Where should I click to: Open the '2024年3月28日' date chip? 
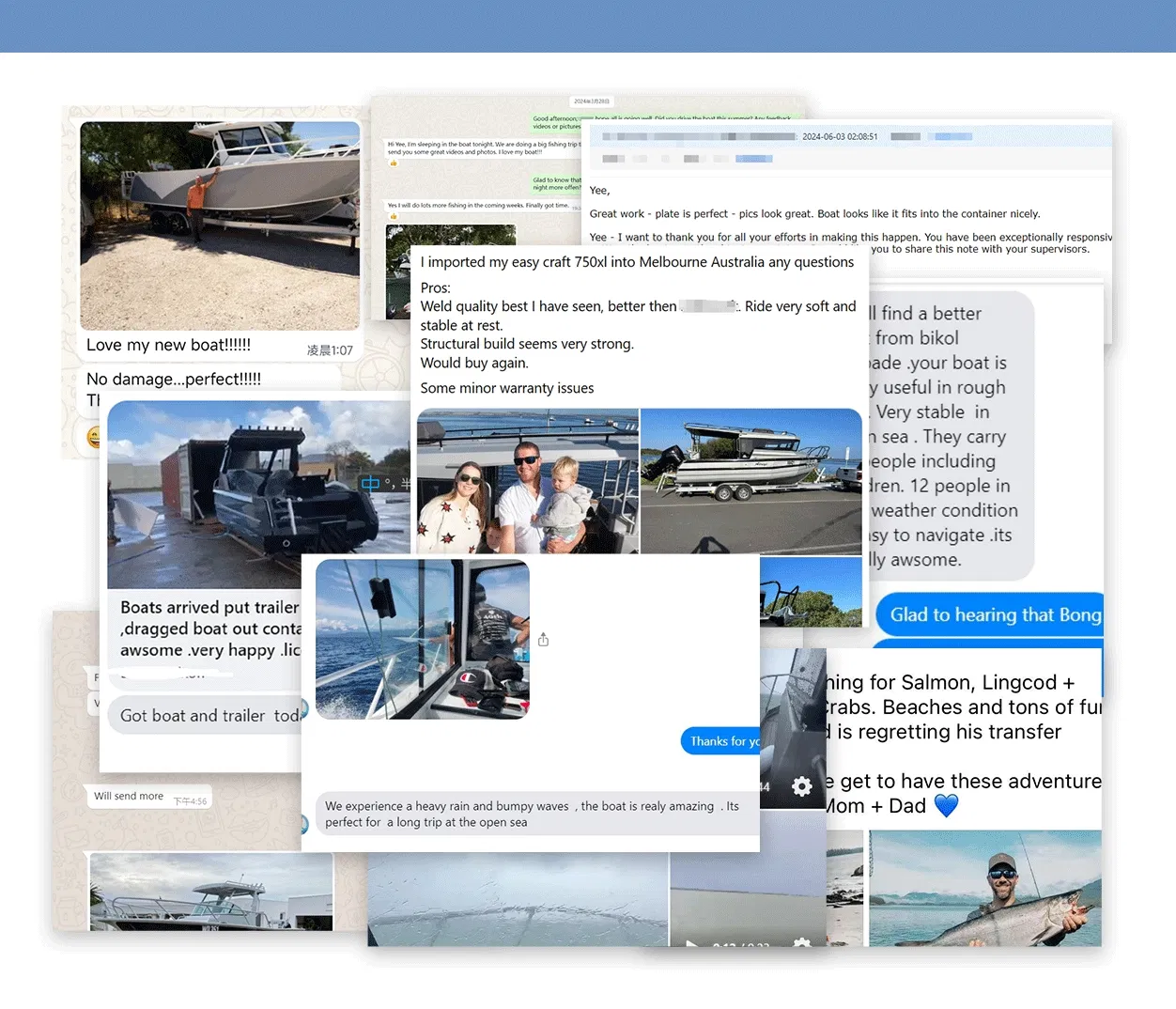[x=590, y=101]
